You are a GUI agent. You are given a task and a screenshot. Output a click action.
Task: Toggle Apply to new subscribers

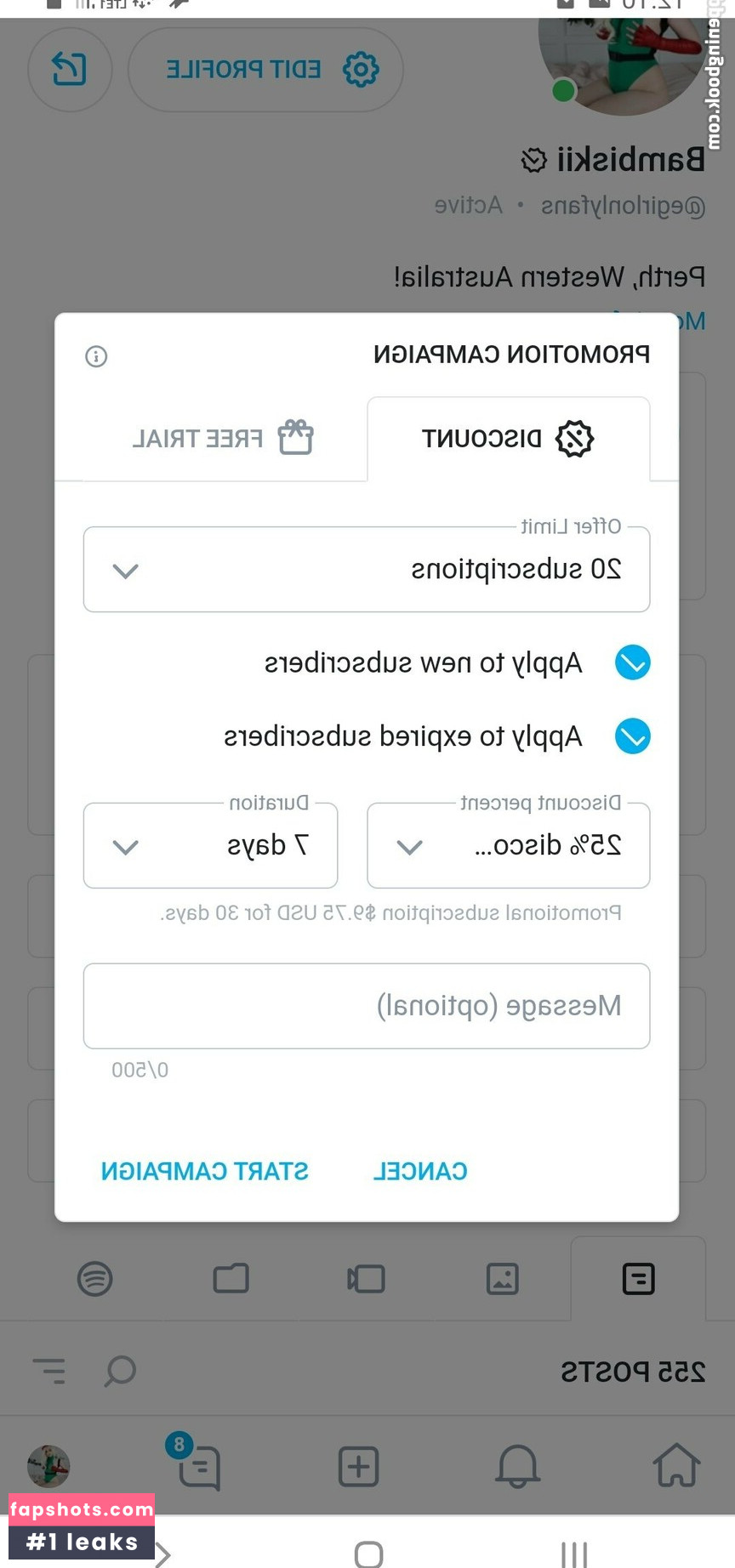click(632, 662)
